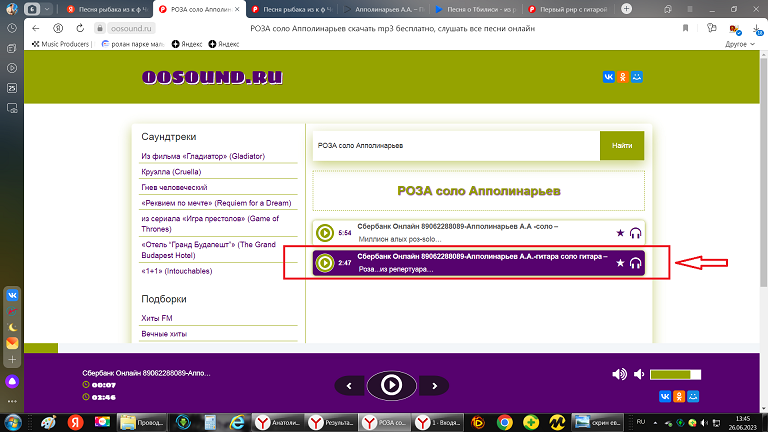Play the 5:54 track Миллион алых роз

[324, 233]
